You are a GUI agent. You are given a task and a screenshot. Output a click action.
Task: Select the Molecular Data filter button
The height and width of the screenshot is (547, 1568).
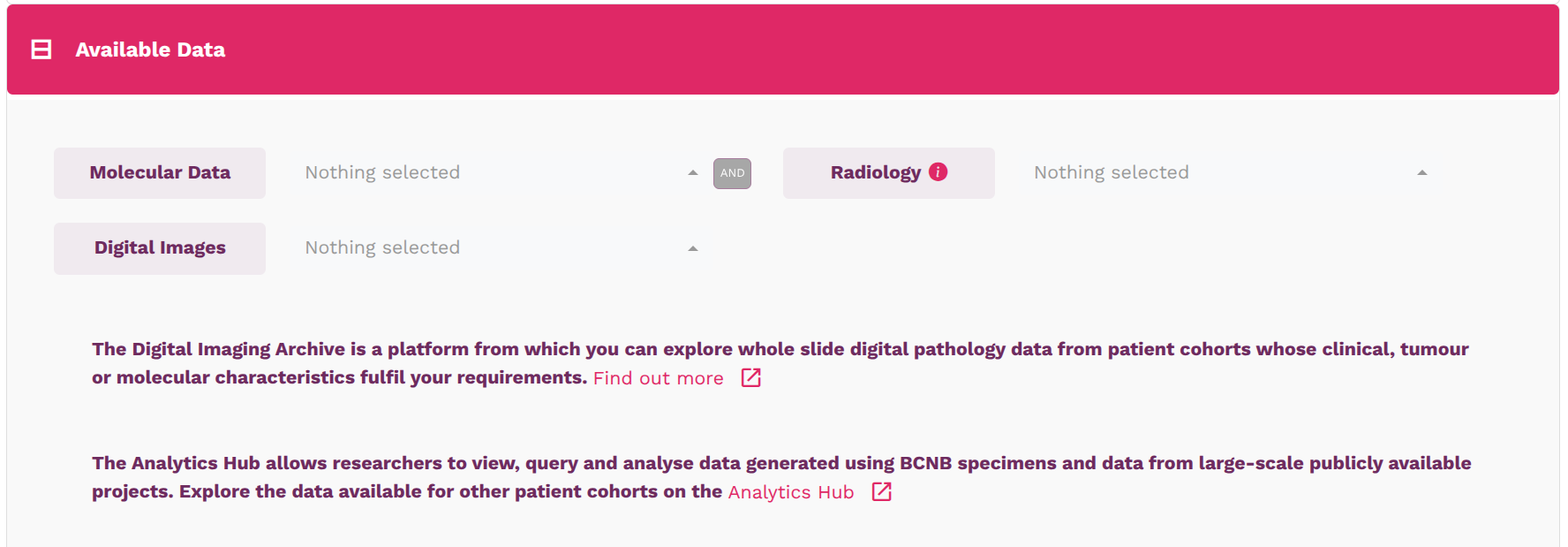(160, 172)
